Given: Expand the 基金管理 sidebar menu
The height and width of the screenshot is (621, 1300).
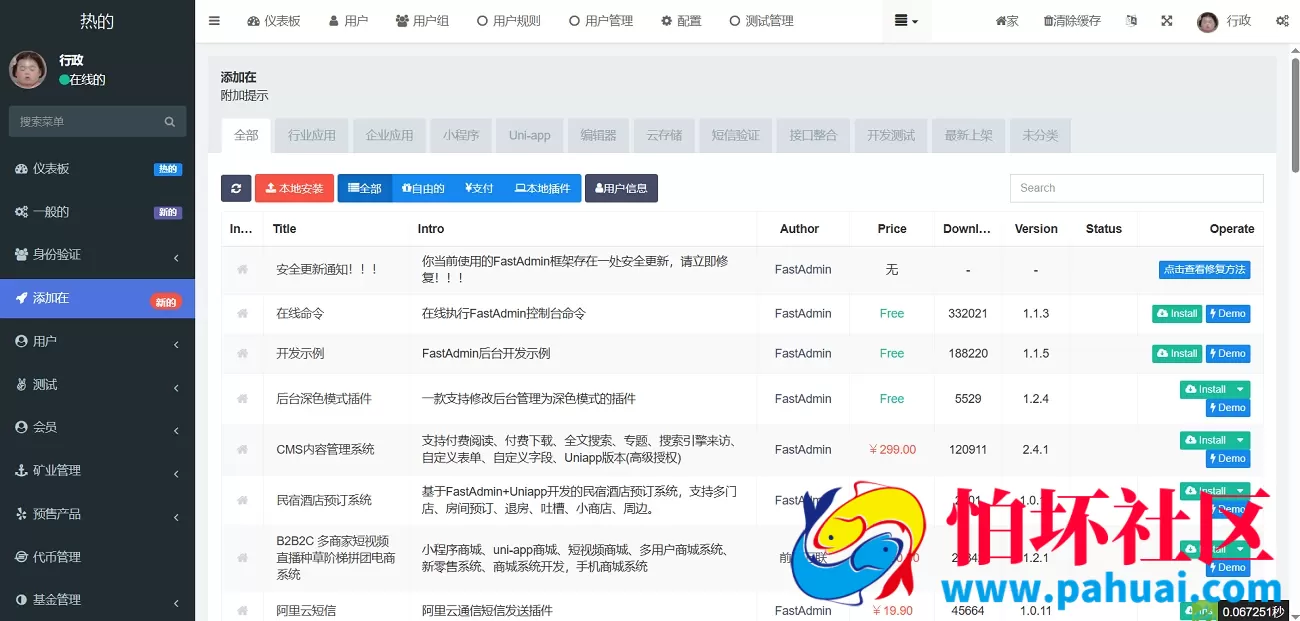Looking at the screenshot, I should [97, 599].
